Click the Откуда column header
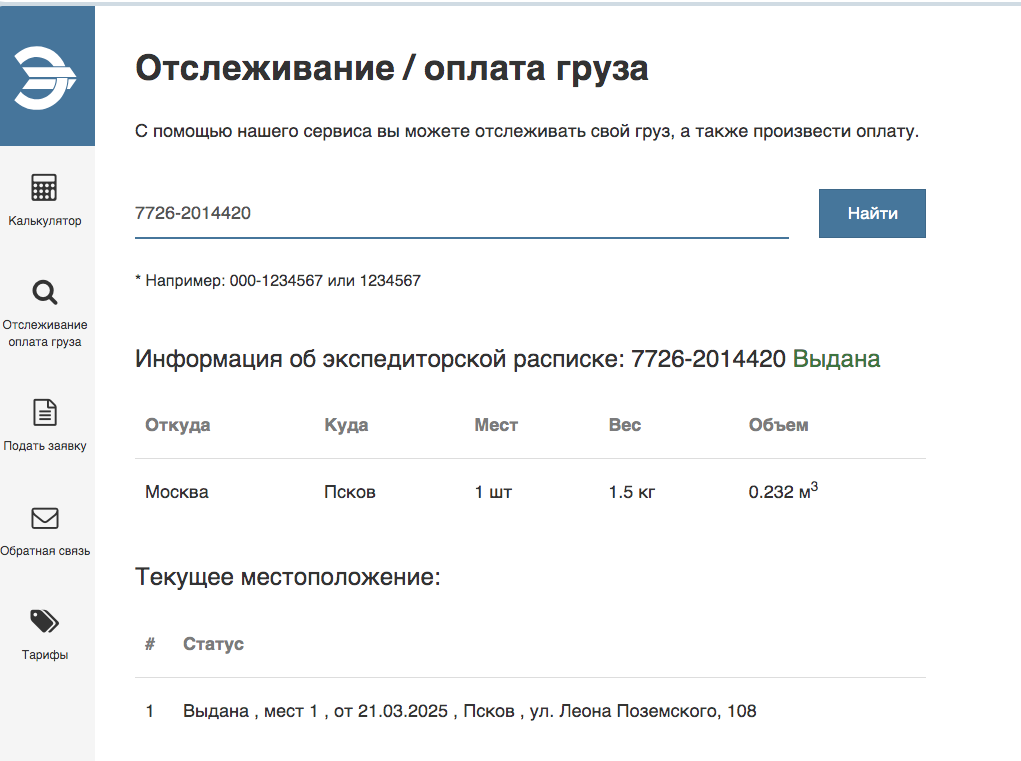This screenshot has width=1021, height=761. 178,425
